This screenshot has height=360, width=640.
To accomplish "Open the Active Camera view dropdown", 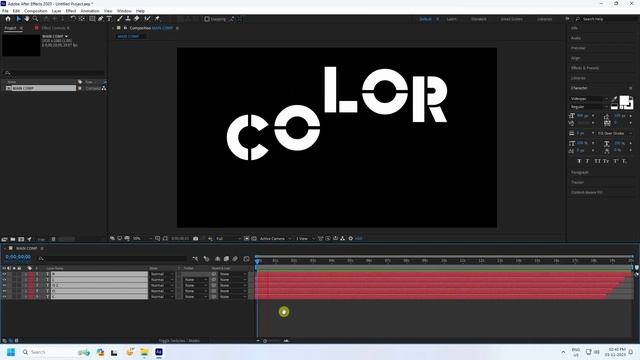I will point(276,238).
